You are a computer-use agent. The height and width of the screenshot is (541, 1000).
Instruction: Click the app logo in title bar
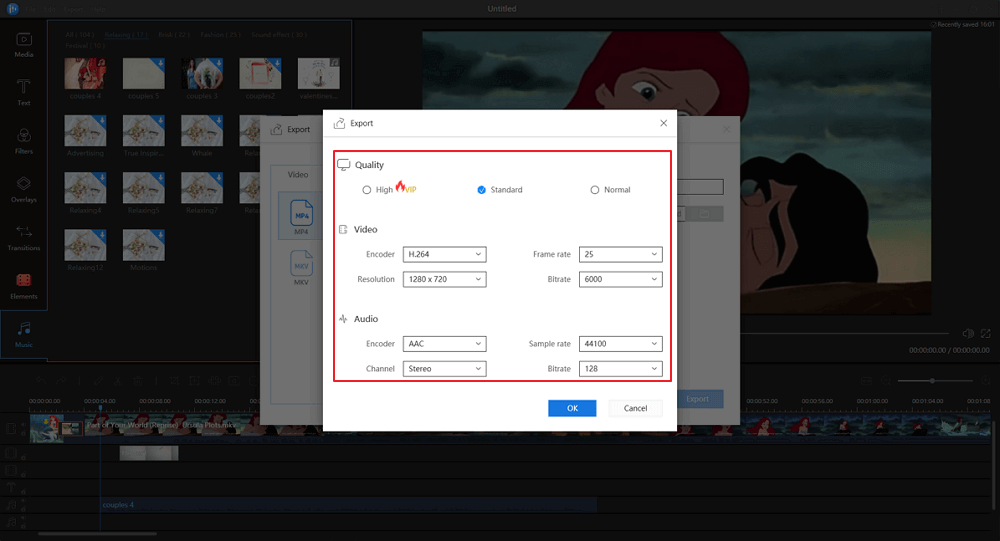coord(12,9)
